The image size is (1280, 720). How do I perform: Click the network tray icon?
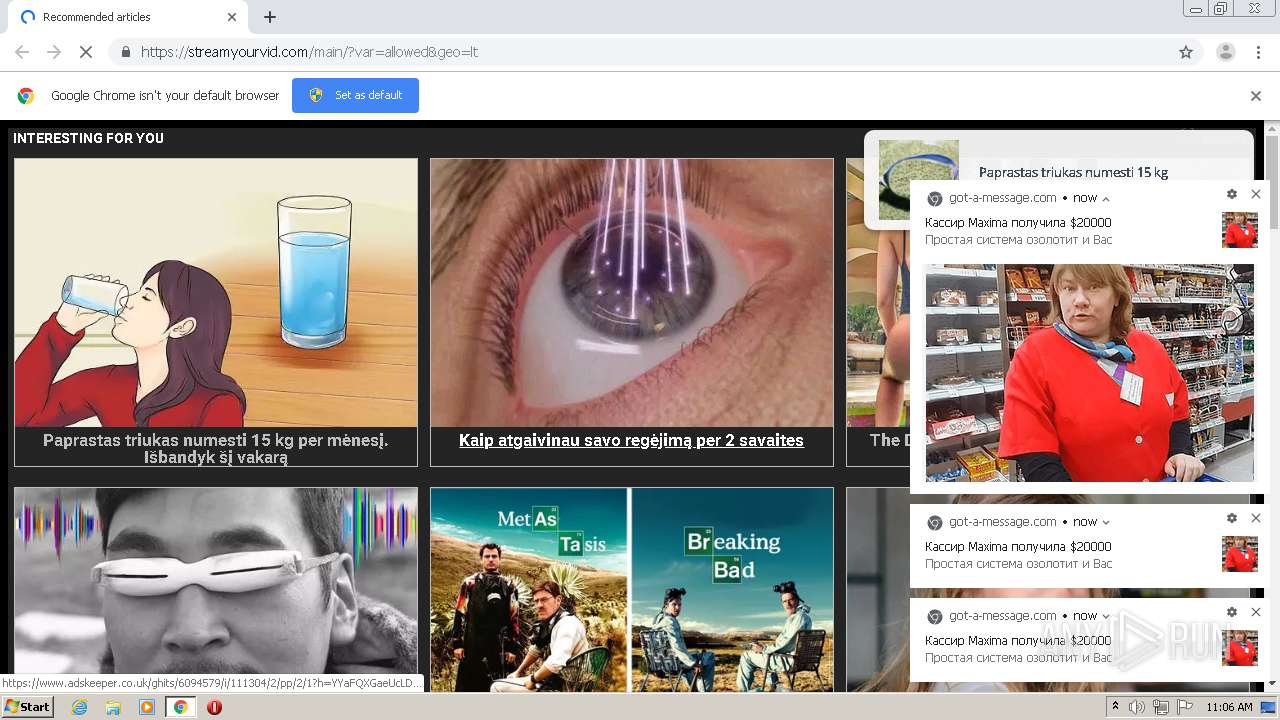(x=1161, y=707)
